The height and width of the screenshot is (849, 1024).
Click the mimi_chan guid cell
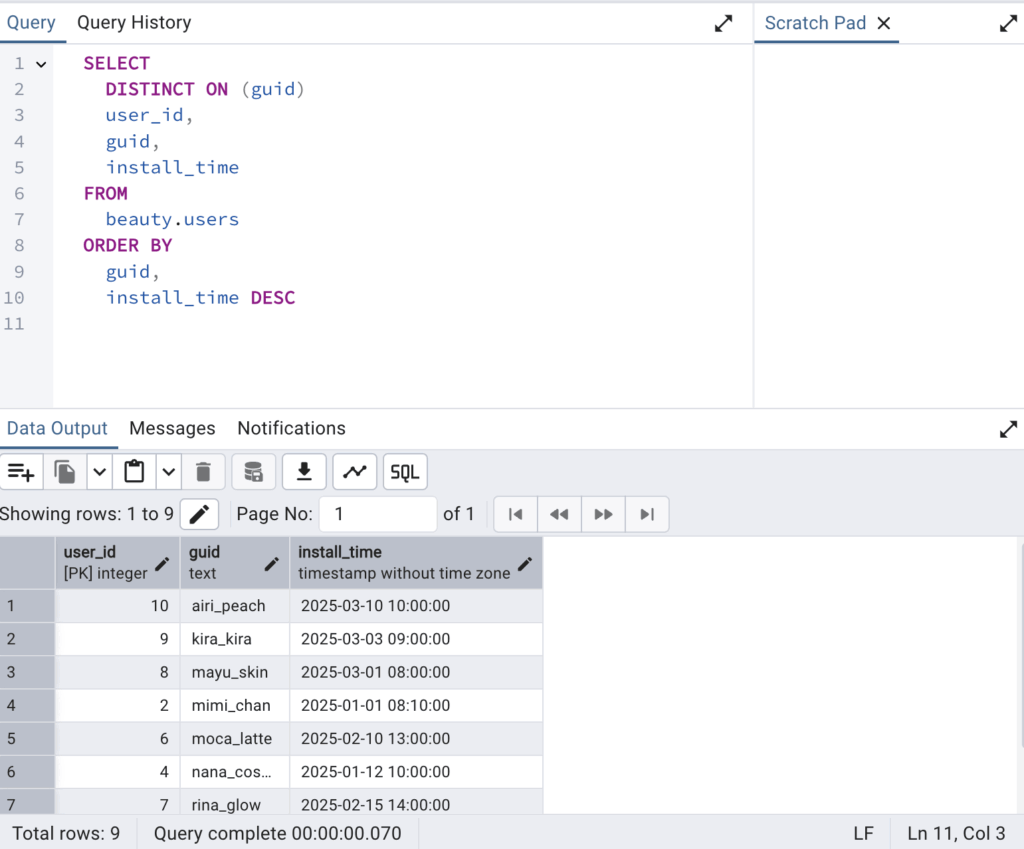235,705
